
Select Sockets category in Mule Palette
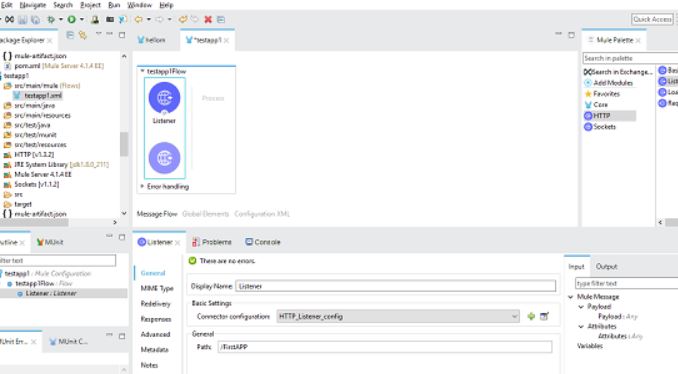[x=600, y=127]
